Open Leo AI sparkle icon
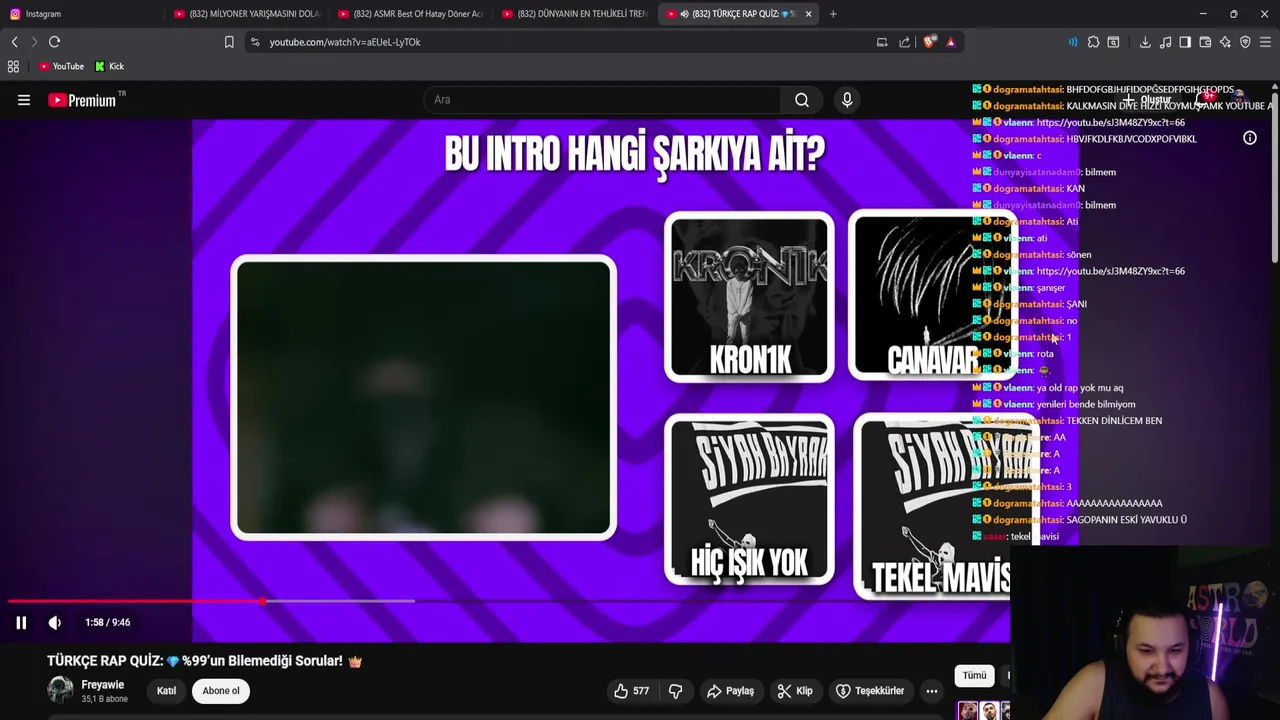 1225,42
